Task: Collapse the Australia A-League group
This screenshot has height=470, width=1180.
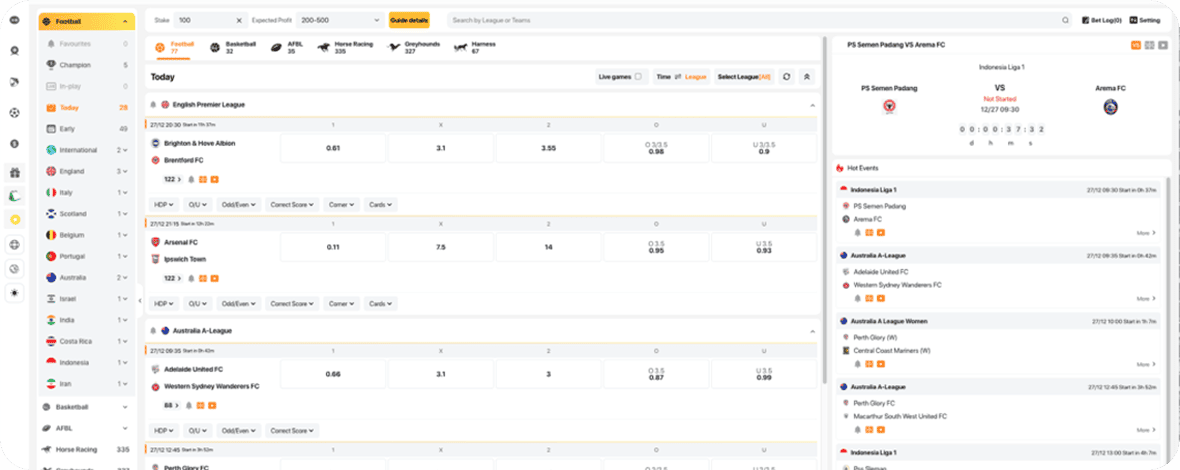Action: coord(812,332)
